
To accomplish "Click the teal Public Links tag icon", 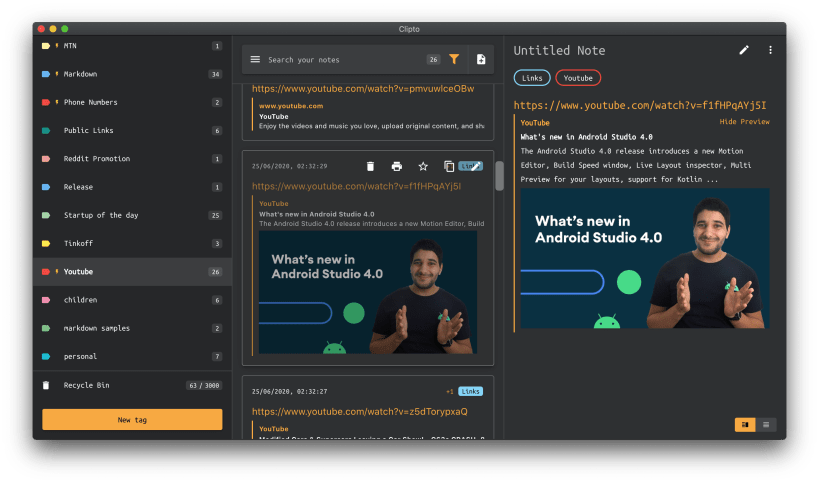I will [x=46, y=131].
